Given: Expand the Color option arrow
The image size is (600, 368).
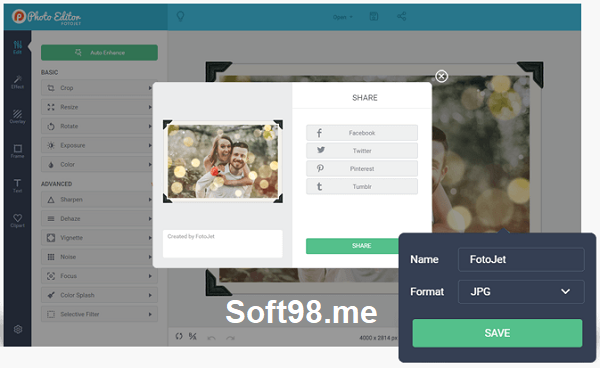Looking at the screenshot, I should pyautogui.click(x=150, y=164).
